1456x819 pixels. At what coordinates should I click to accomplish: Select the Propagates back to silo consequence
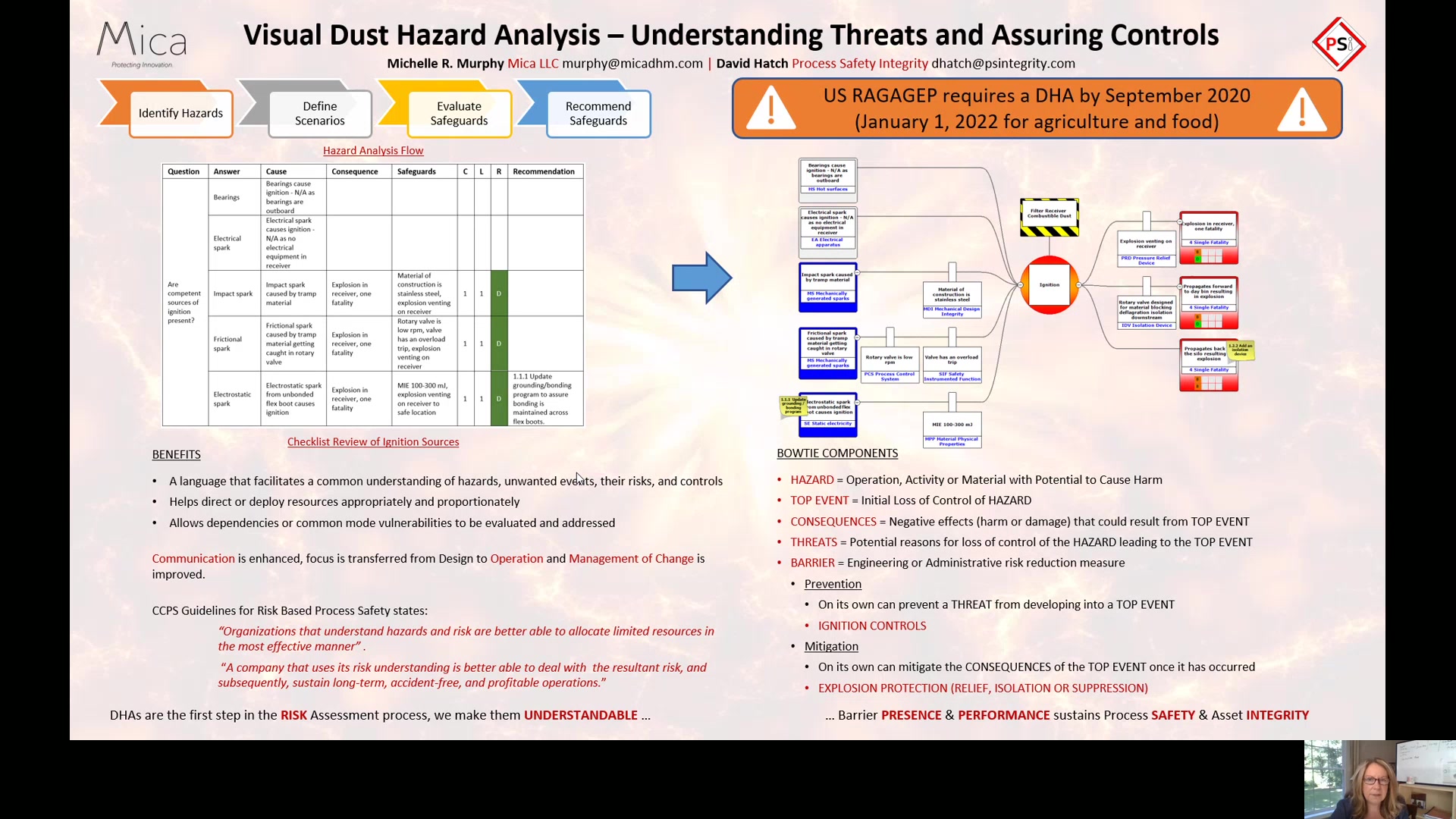1209,366
